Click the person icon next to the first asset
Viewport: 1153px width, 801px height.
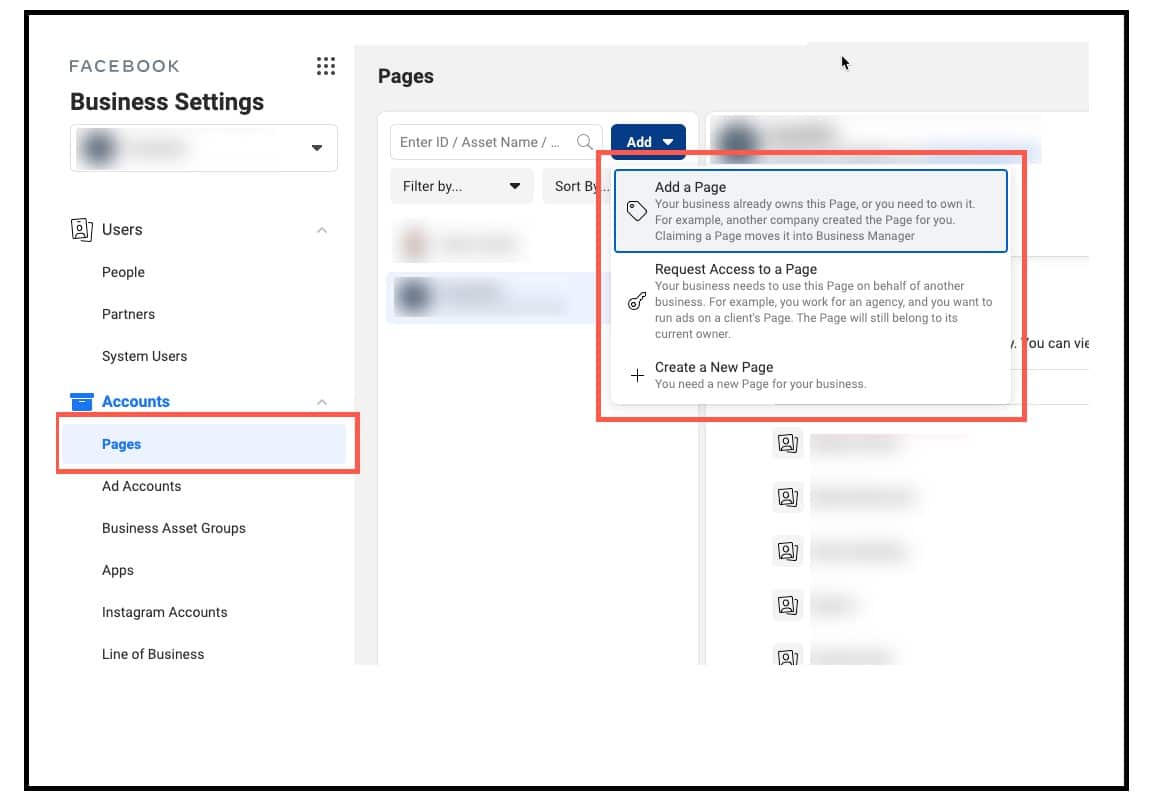789,443
